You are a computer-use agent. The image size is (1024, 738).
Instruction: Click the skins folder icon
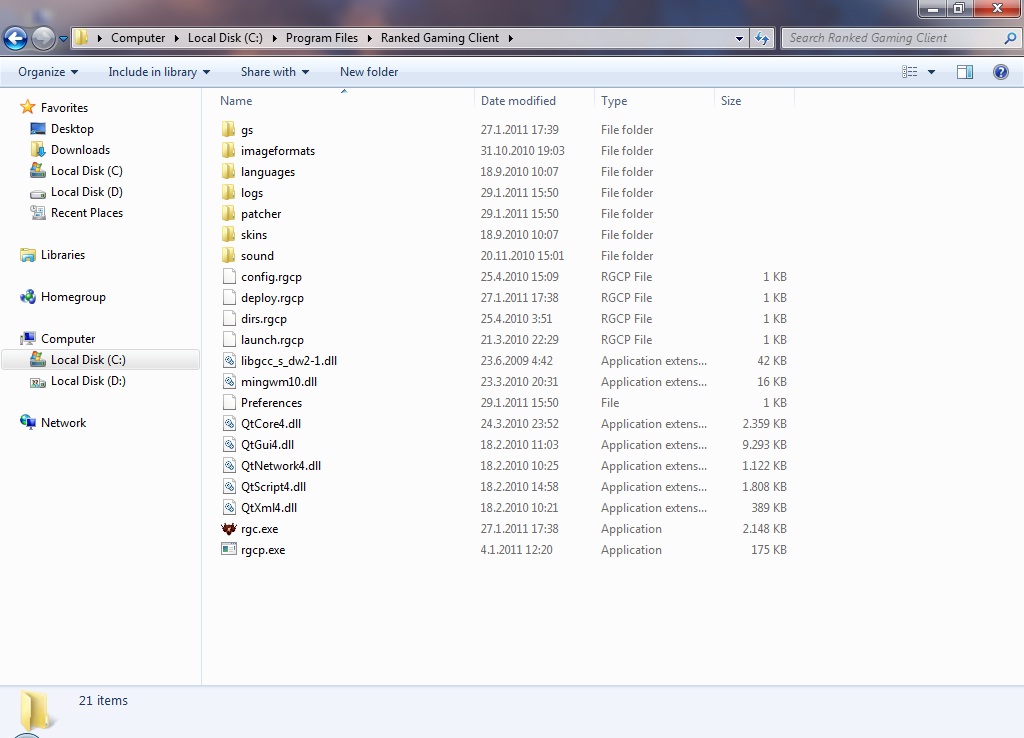pos(228,234)
